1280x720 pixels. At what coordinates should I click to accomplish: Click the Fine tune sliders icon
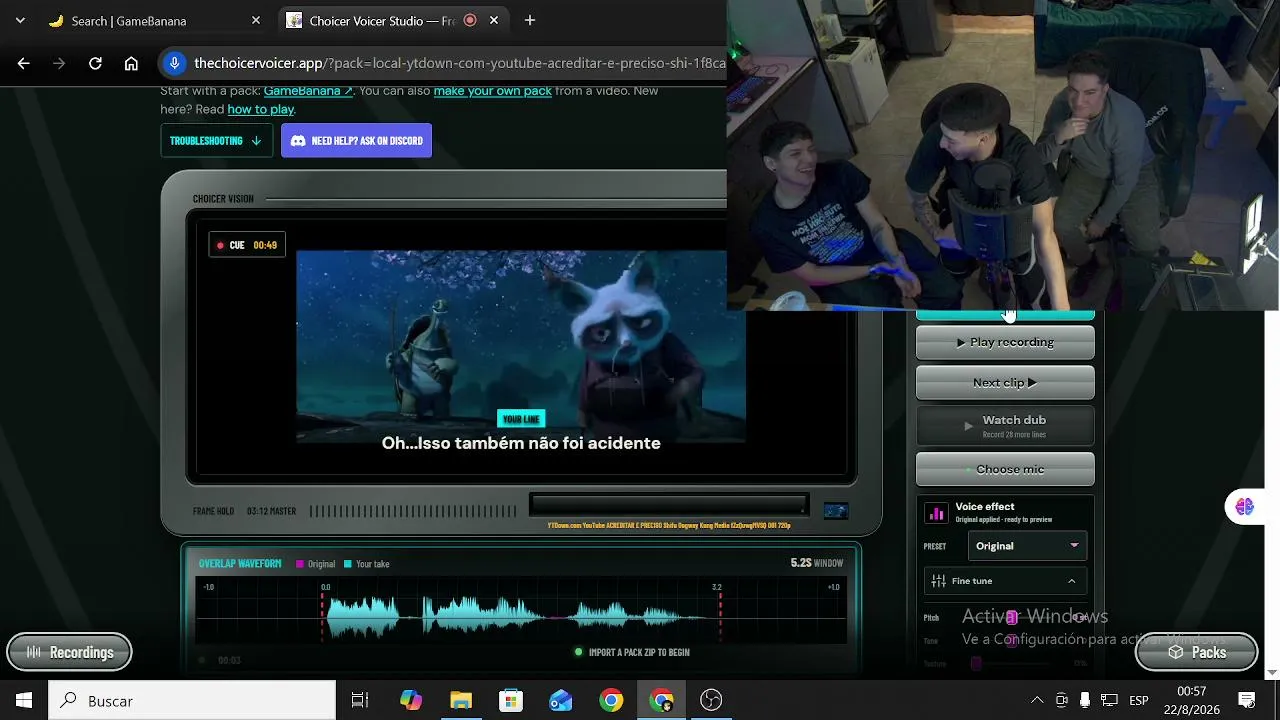pyautogui.click(x=938, y=581)
